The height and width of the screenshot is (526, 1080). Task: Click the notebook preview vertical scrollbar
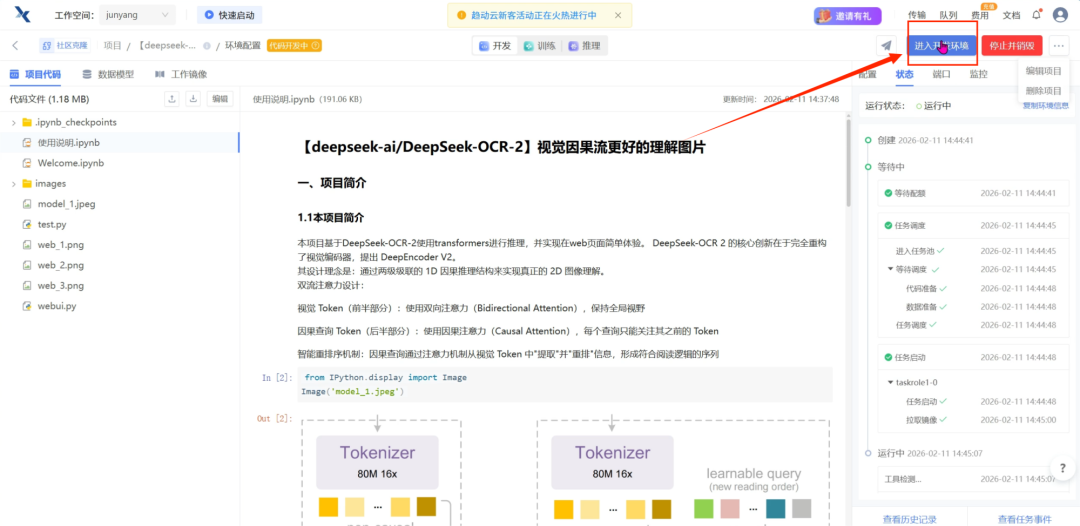pyautogui.click(x=848, y=161)
